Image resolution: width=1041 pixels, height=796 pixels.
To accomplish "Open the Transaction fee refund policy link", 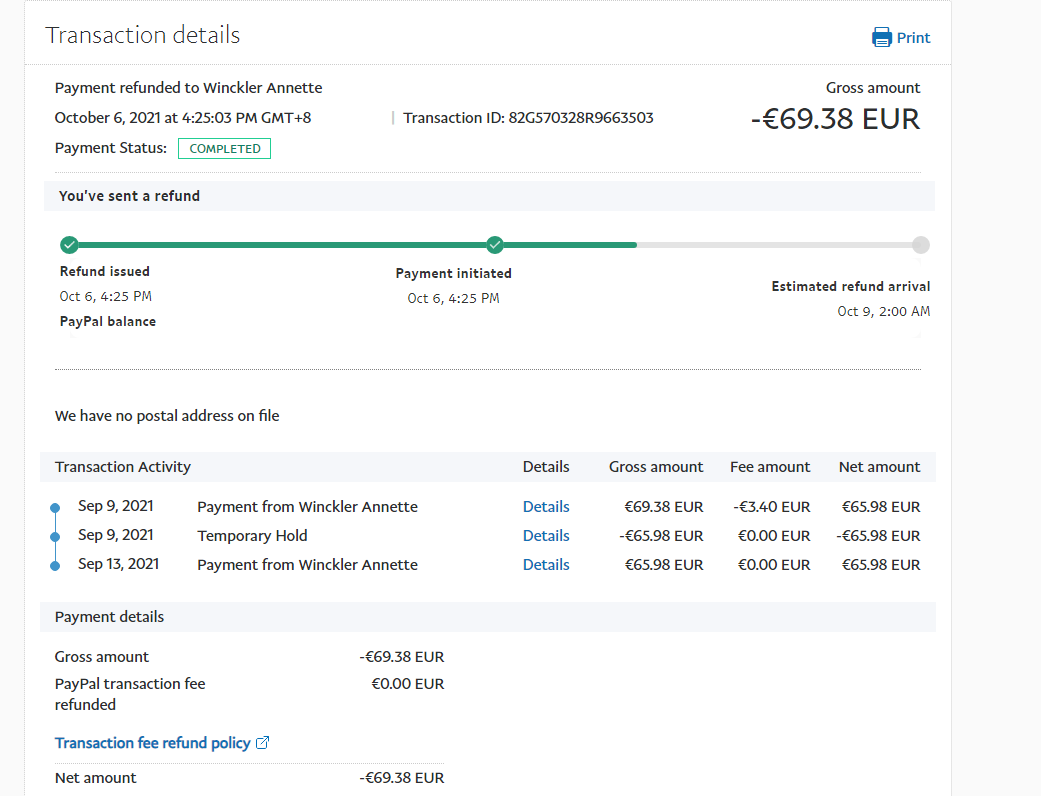I will tap(152, 743).
